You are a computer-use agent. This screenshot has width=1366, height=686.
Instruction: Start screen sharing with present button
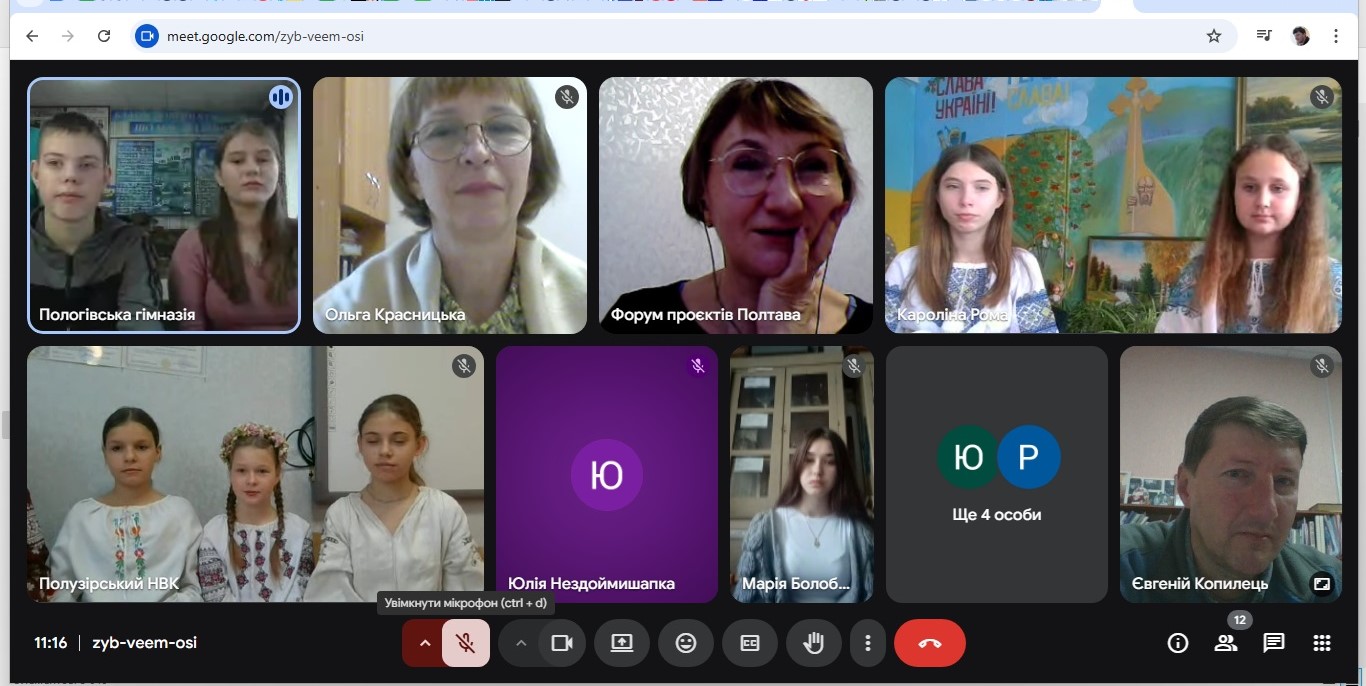click(x=622, y=643)
